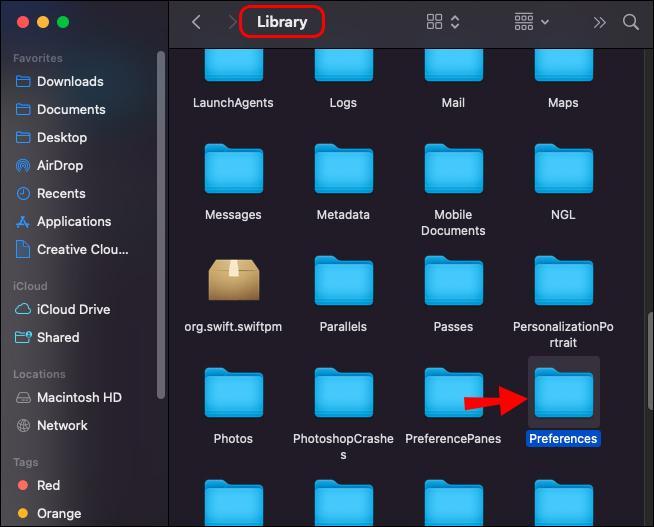Open Applications from the sidebar

click(74, 221)
